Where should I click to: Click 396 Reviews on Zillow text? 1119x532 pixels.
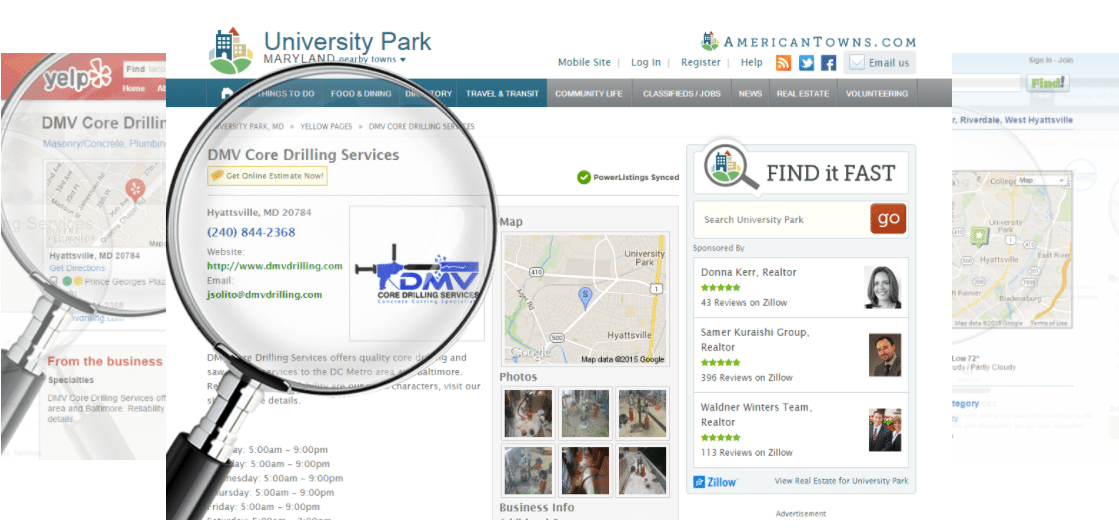(746, 378)
